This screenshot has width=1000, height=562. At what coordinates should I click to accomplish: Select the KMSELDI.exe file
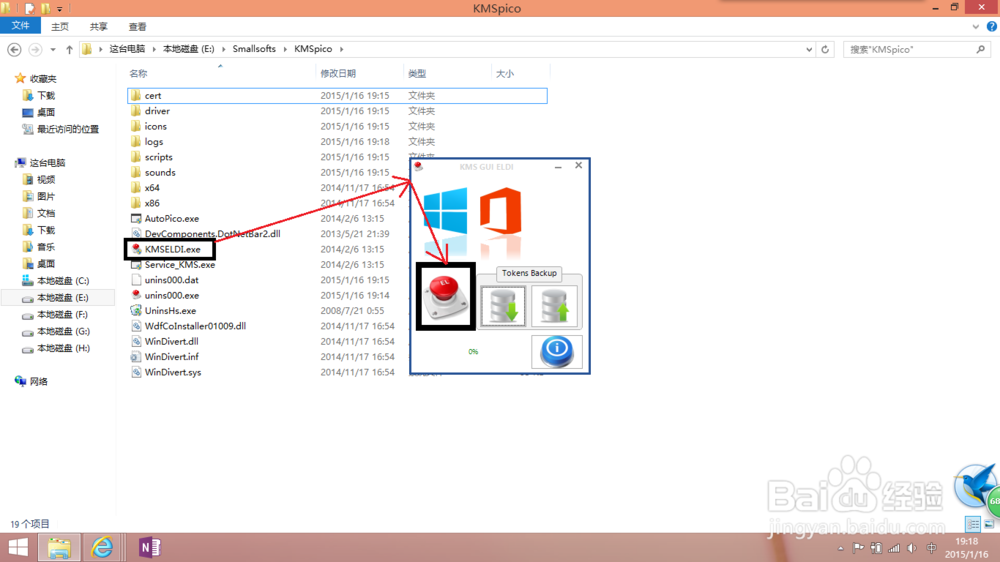[172, 249]
